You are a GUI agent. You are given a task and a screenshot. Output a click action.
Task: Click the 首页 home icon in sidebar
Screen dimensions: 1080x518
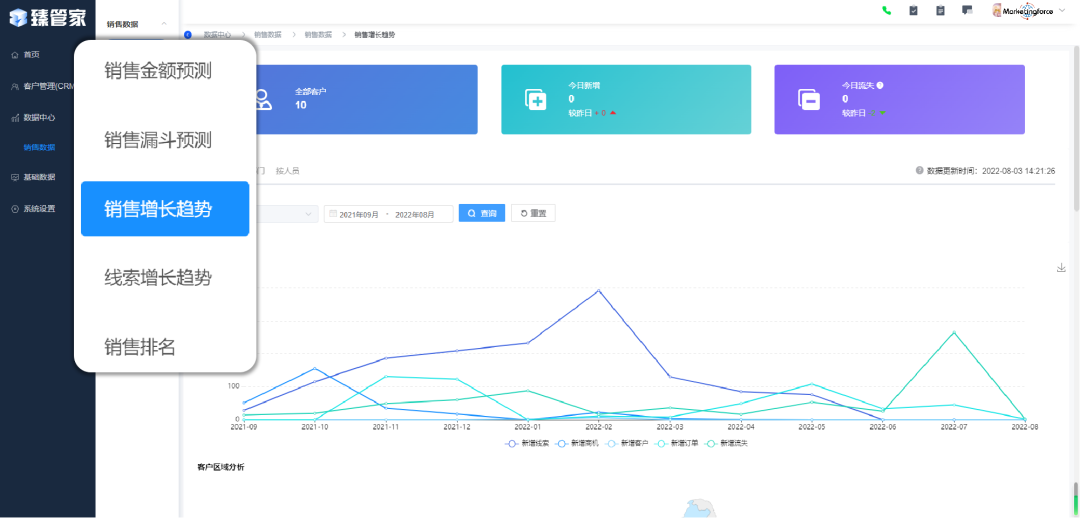[x=14, y=54]
